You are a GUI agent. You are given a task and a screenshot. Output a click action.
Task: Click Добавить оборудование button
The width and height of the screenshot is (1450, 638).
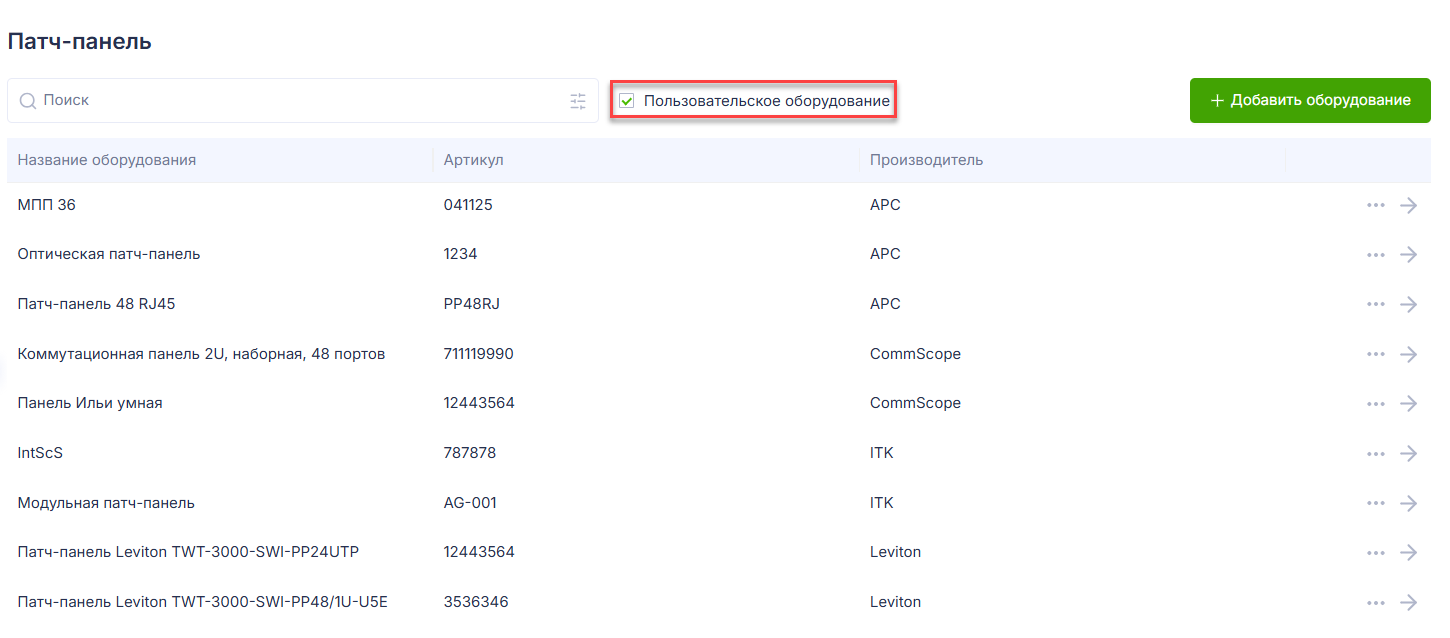click(1310, 101)
